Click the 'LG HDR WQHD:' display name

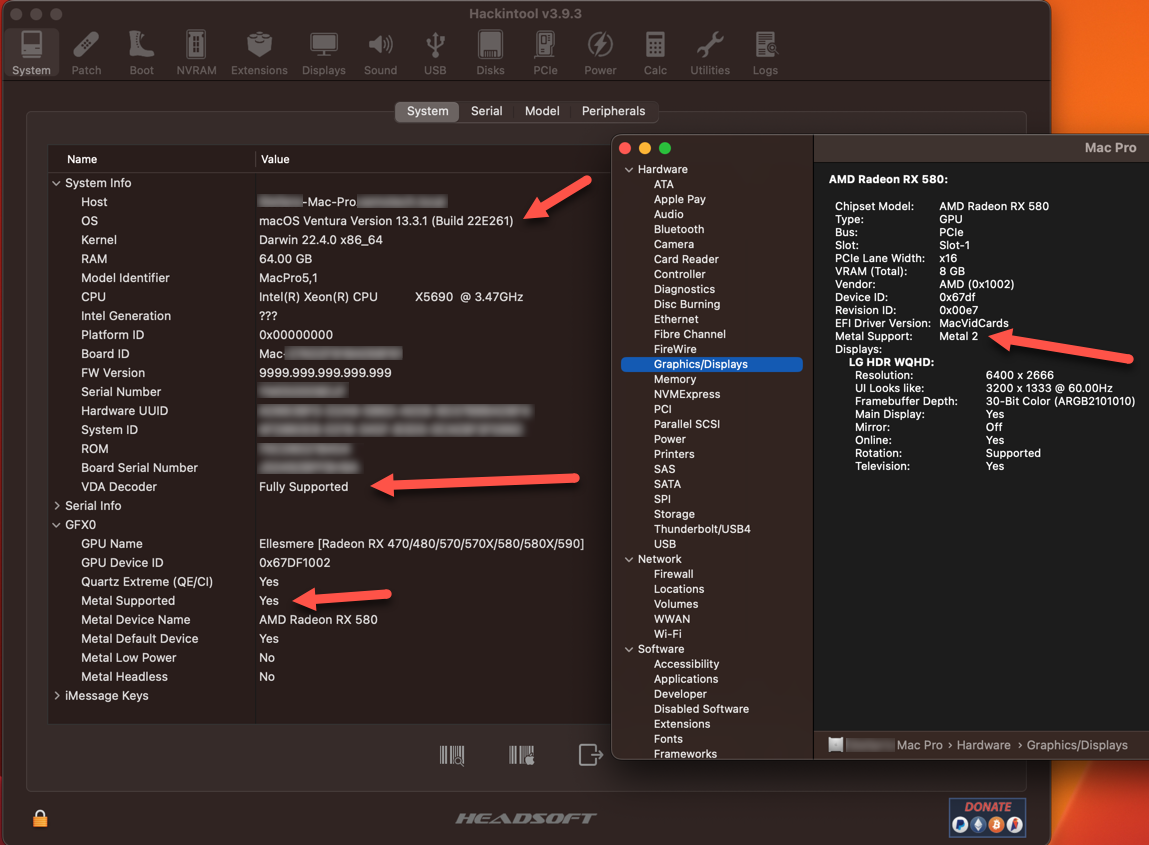pyautogui.click(x=891, y=362)
